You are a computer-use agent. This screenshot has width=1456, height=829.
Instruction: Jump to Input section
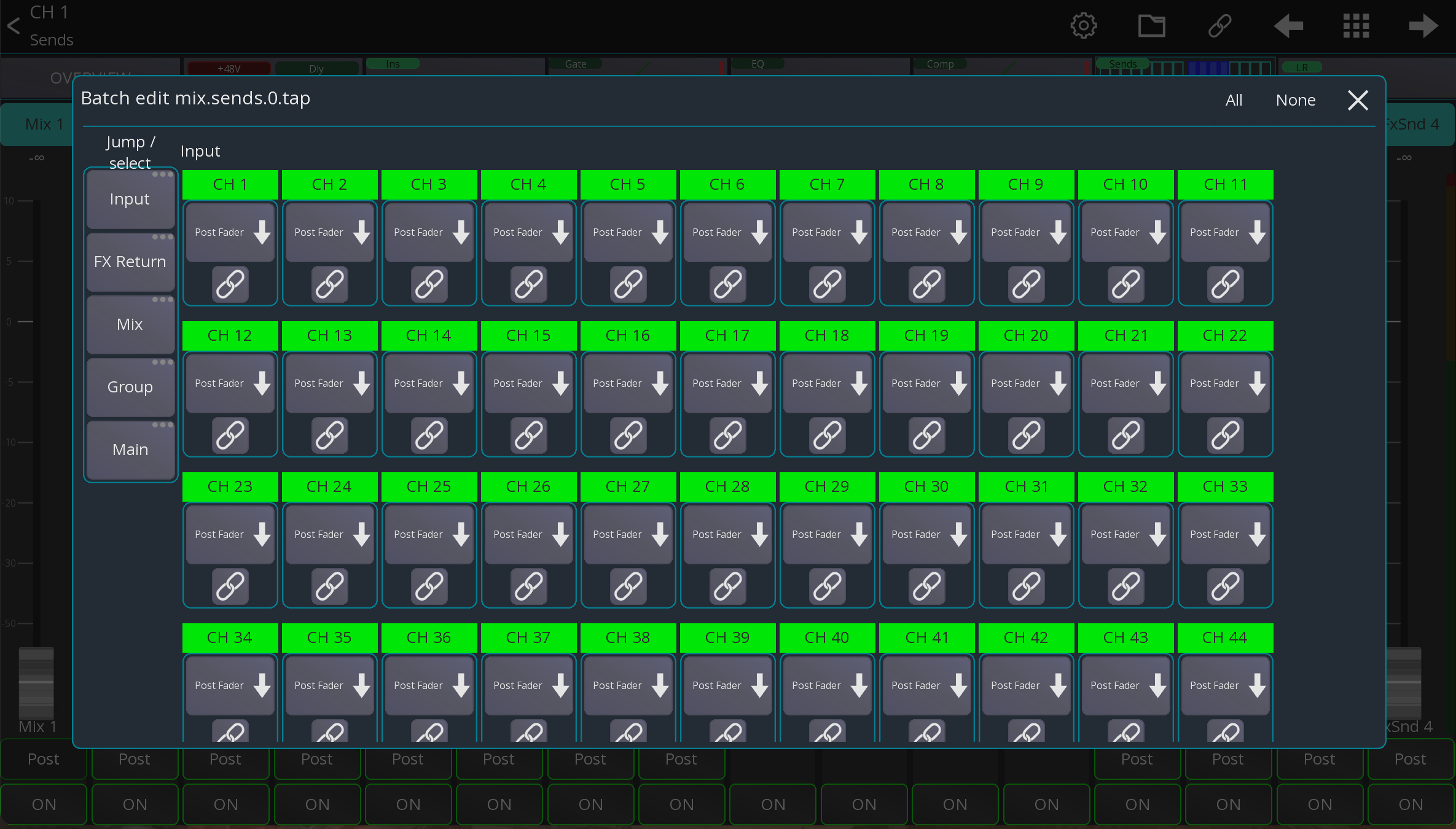click(x=130, y=200)
